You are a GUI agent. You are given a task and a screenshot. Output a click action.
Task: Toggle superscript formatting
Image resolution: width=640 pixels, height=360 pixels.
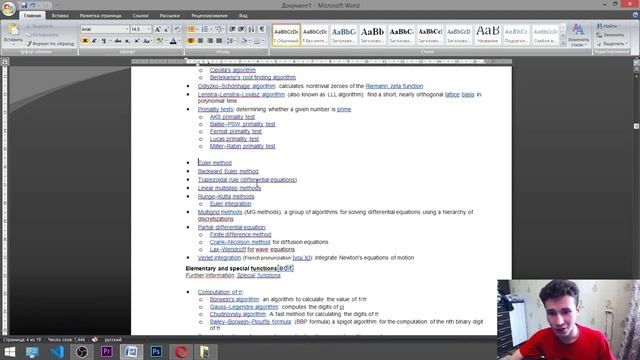137,41
